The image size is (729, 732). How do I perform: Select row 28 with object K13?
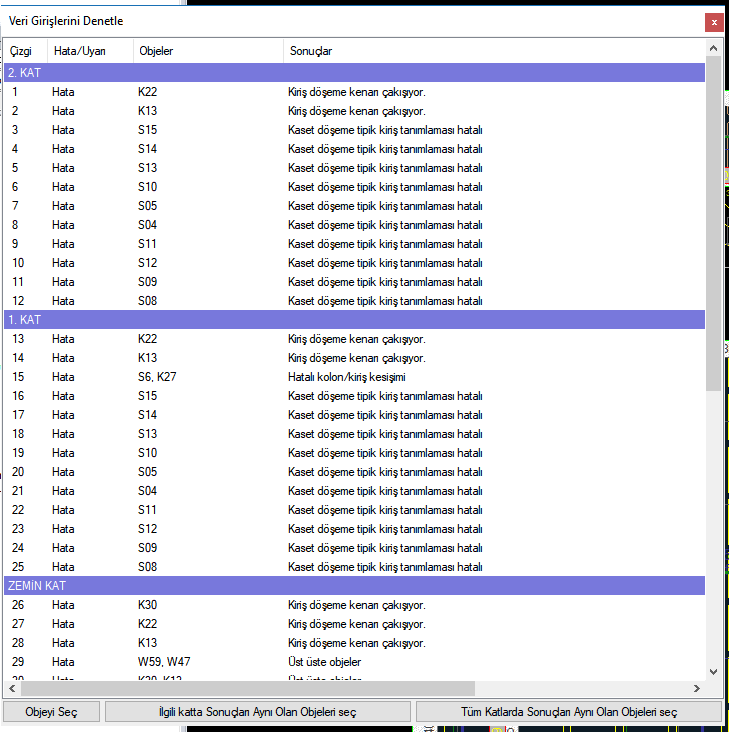(354, 643)
